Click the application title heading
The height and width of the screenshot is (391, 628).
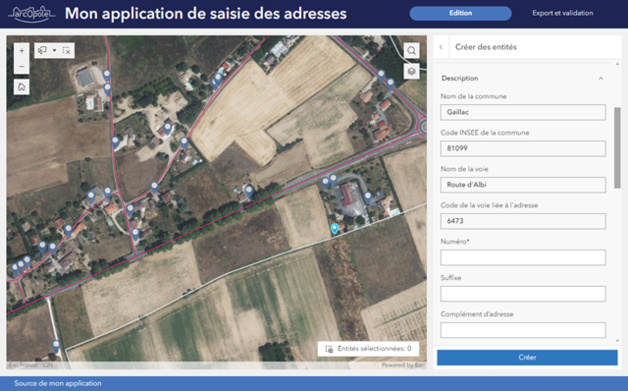206,14
